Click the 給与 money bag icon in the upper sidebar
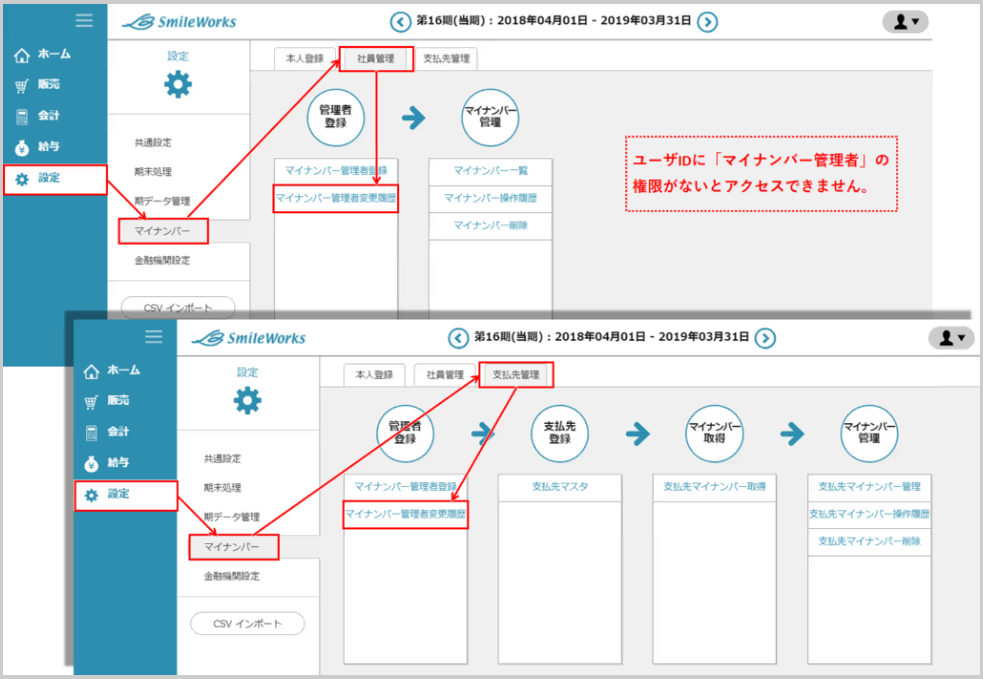Screen dimensions: 983x679 click(x=22, y=147)
